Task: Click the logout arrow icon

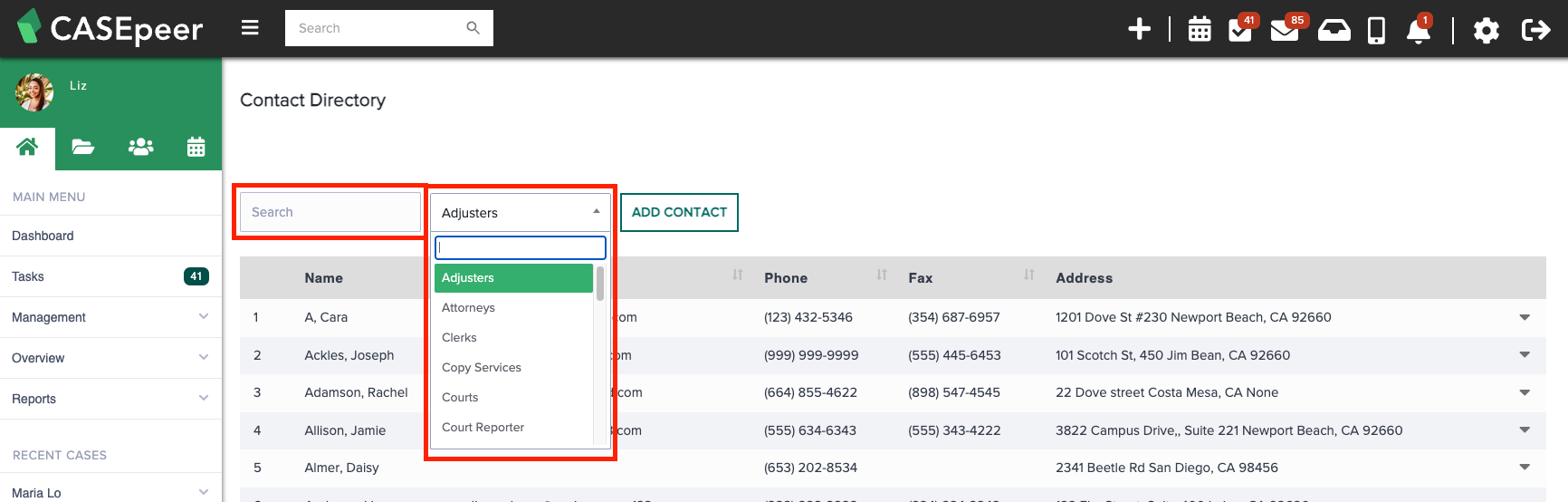Action: click(1536, 30)
